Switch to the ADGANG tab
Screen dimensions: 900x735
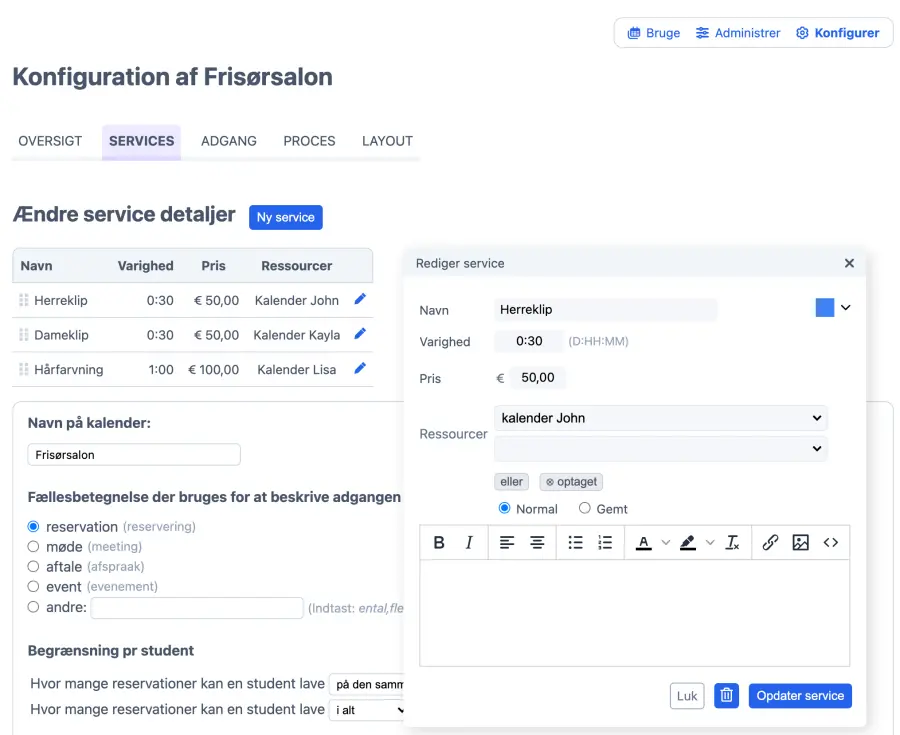pyautogui.click(x=229, y=141)
